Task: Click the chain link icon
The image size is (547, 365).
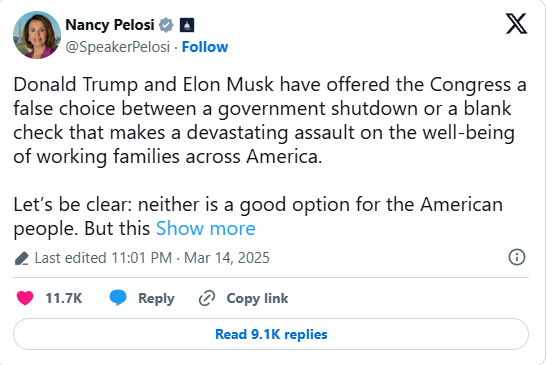Action: (207, 298)
